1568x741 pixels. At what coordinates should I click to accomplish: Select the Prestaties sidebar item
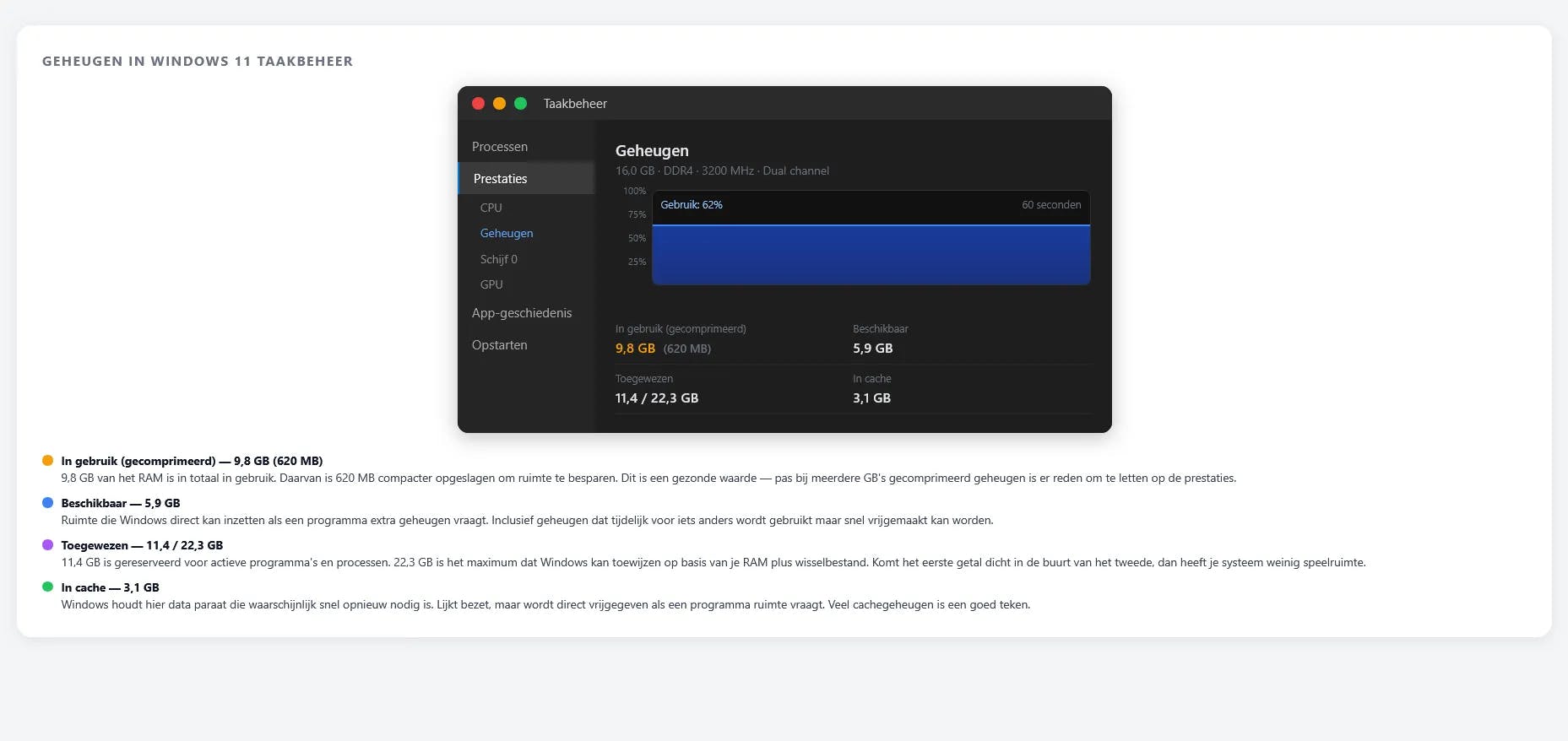[x=526, y=179]
